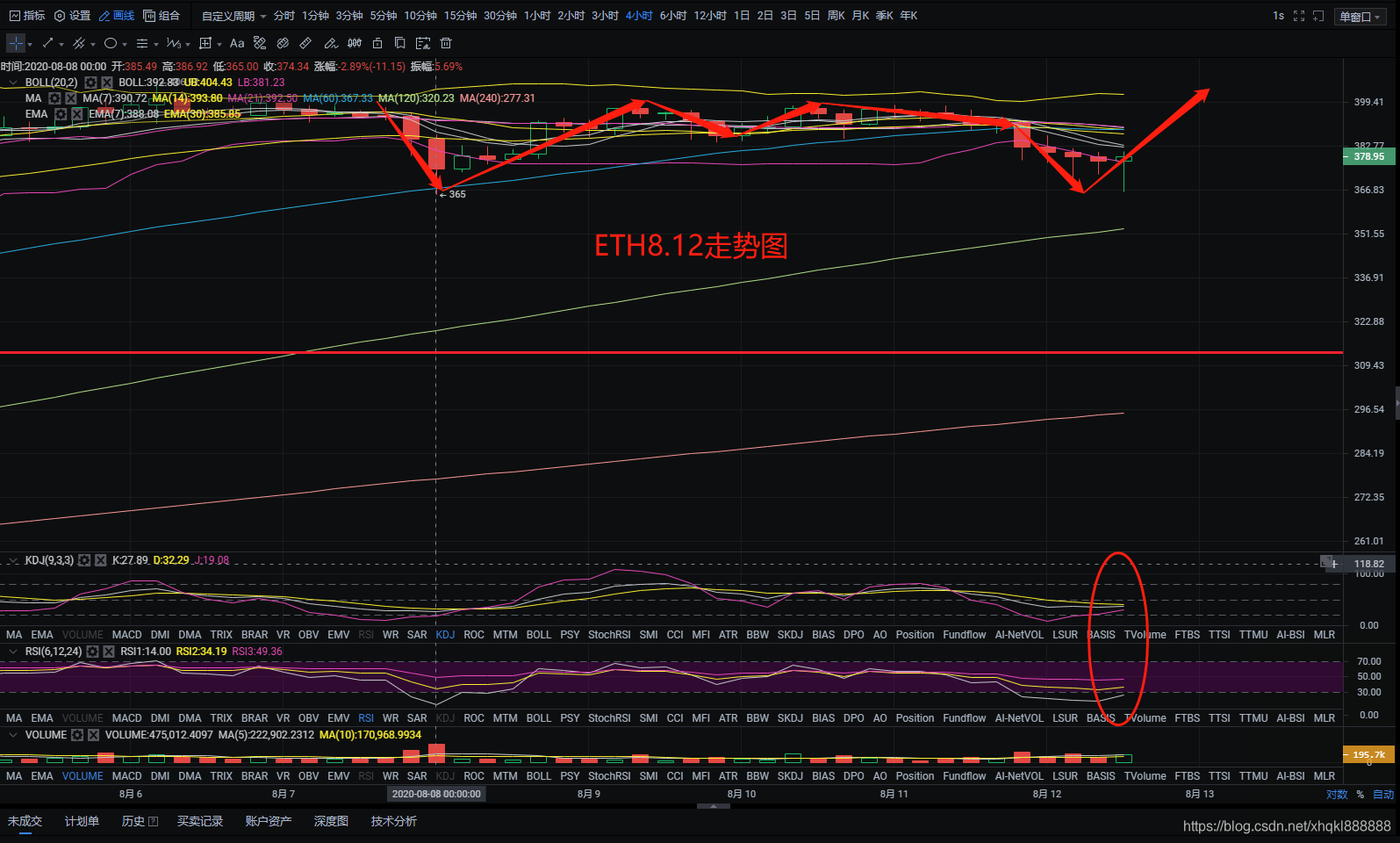Toggle 自动 auto scale
The image size is (1400, 843).
(x=1383, y=795)
